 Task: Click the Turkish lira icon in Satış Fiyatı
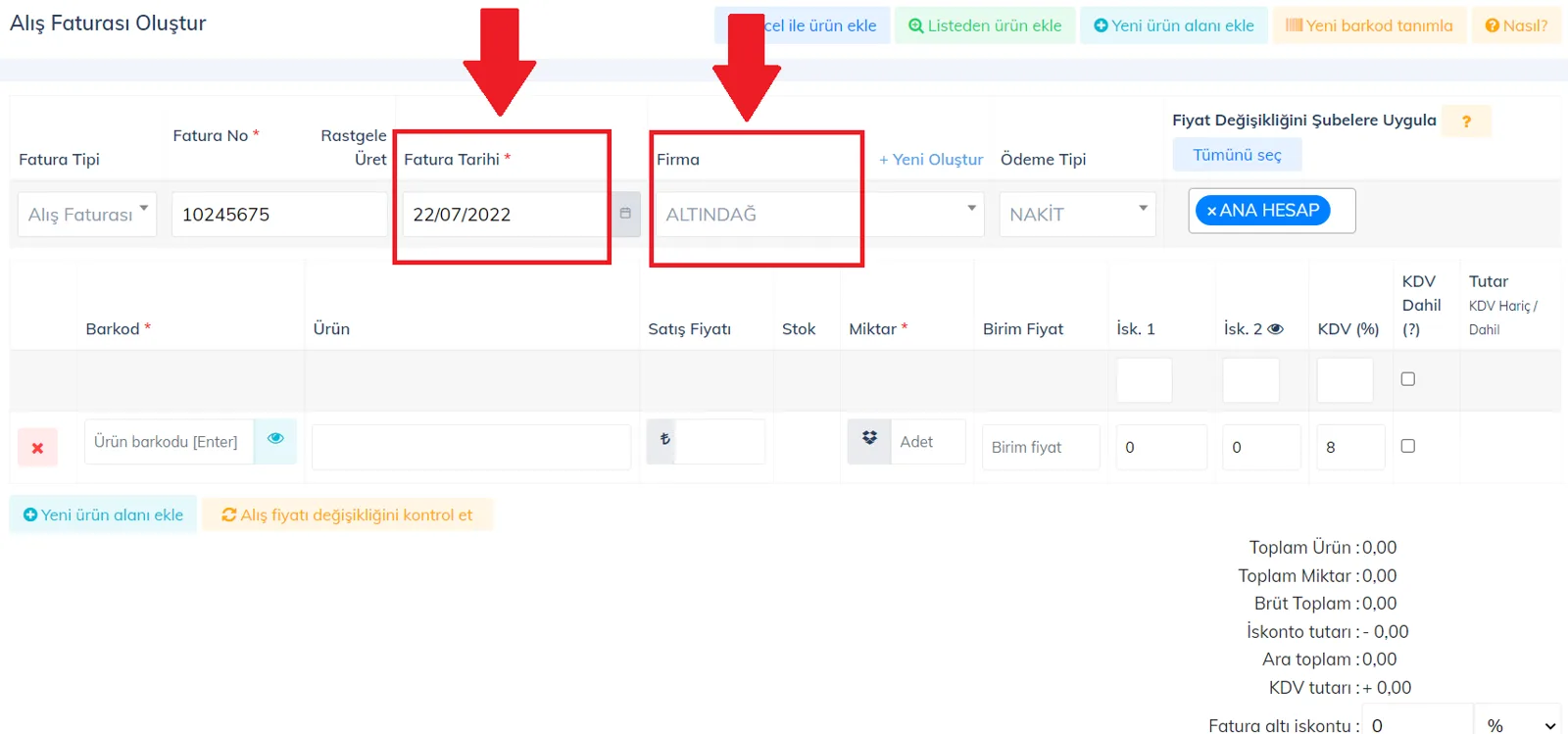(x=664, y=439)
